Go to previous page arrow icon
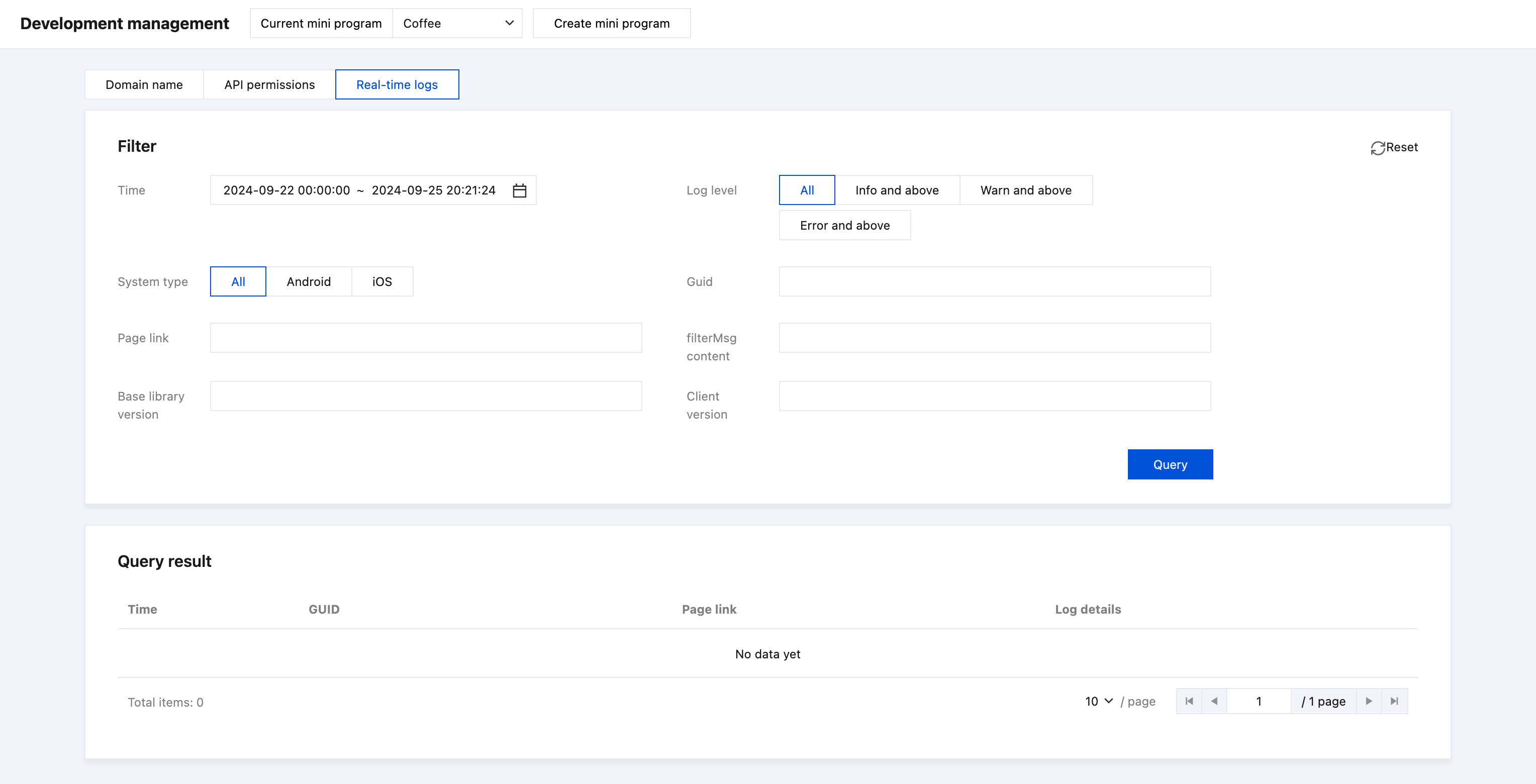 (x=1214, y=701)
